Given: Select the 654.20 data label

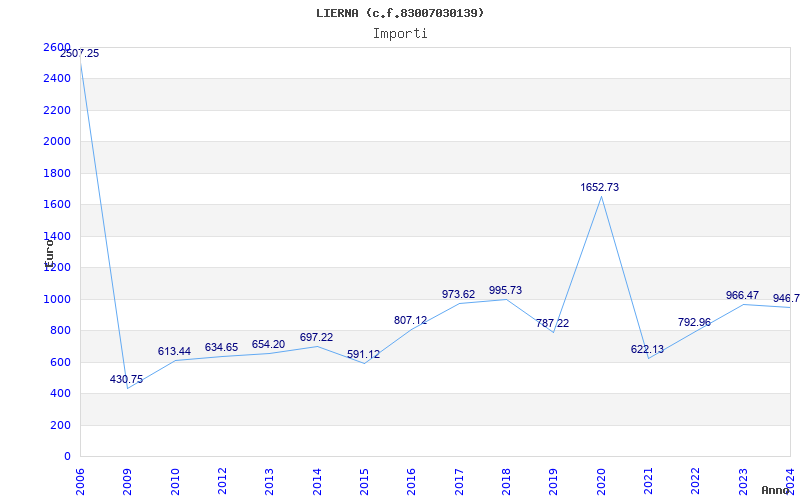Looking at the screenshot, I should 268,344.
